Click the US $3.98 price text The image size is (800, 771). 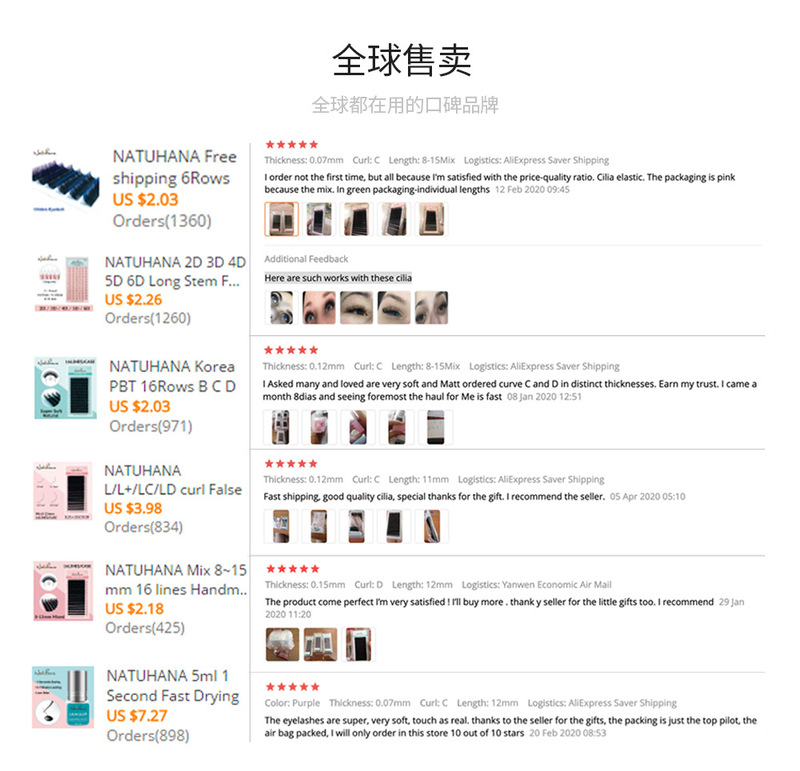point(133,508)
